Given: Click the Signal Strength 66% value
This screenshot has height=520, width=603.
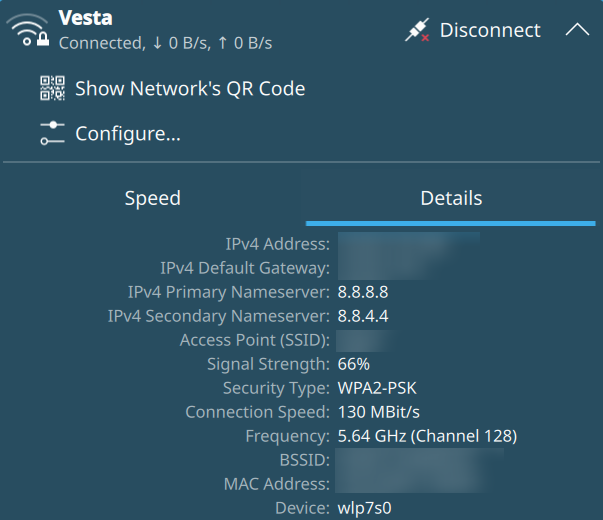Looking at the screenshot, I should point(353,364).
